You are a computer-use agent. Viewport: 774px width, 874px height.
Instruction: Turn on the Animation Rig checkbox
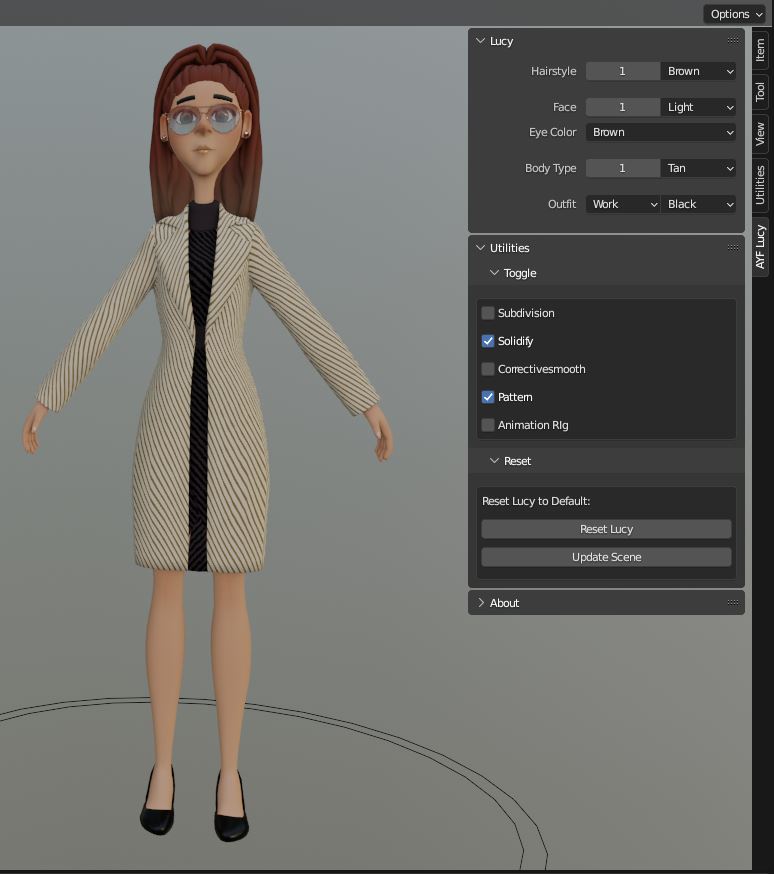click(x=488, y=425)
